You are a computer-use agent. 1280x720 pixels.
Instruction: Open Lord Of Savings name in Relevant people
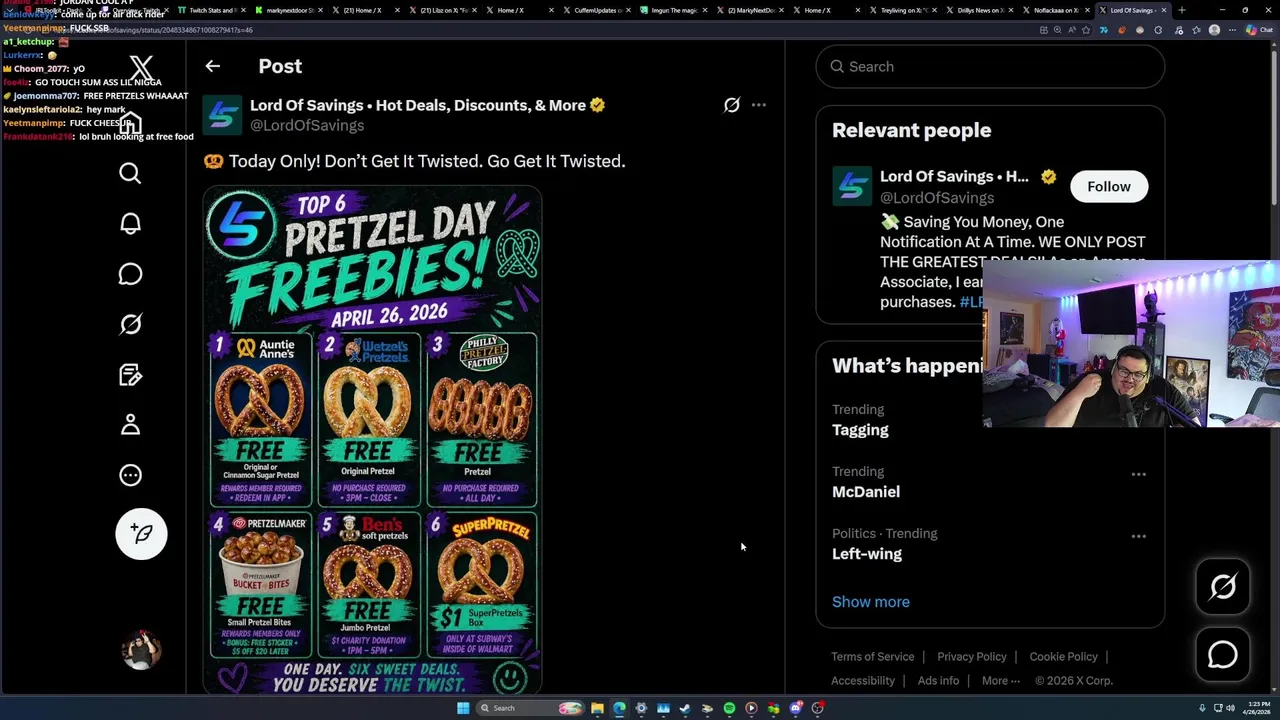click(954, 176)
